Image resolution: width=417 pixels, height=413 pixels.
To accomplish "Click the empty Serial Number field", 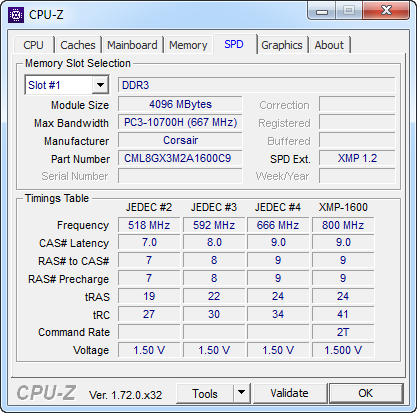I will tap(180, 176).
